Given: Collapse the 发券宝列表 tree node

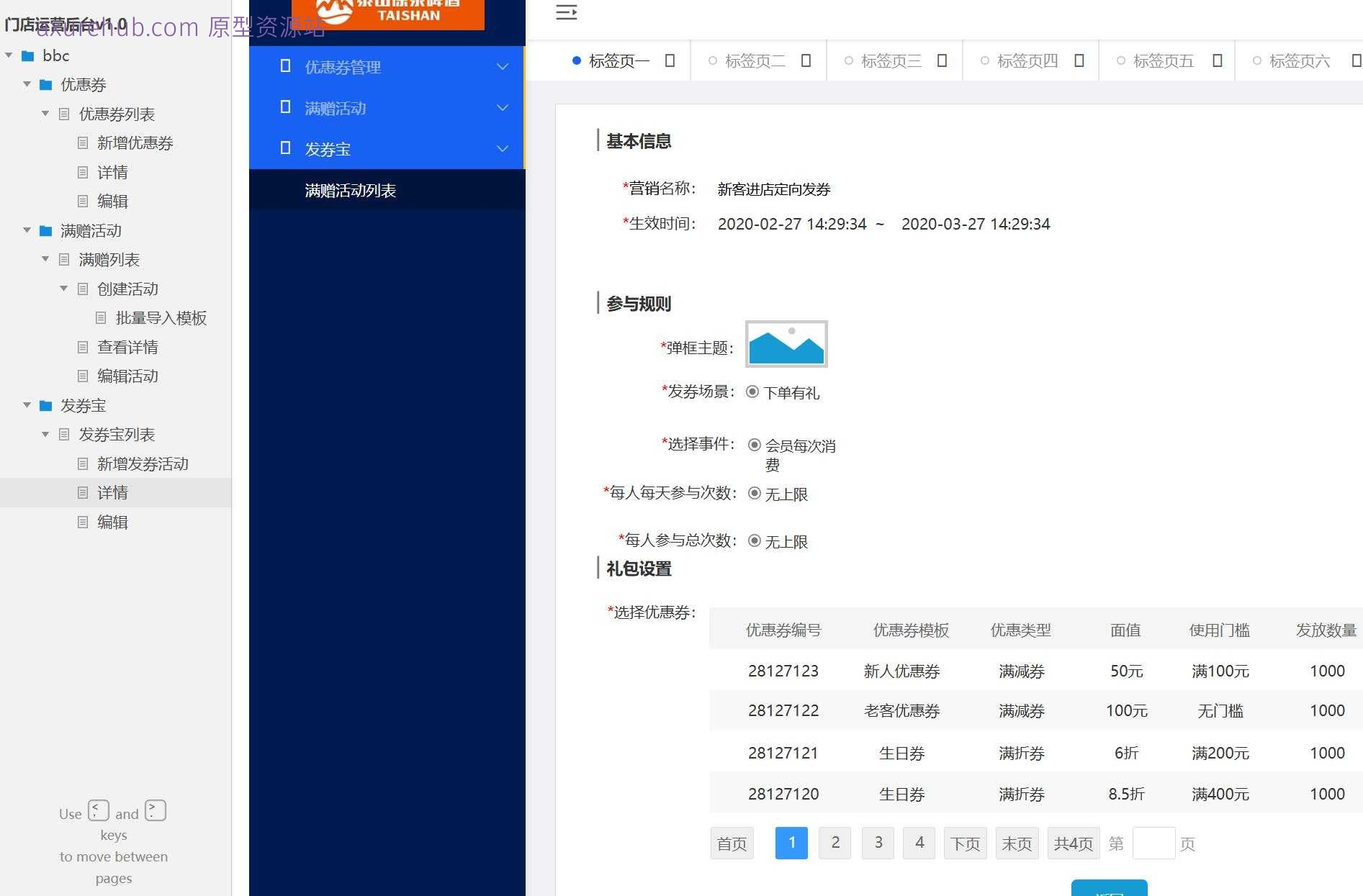Looking at the screenshot, I should coord(45,435).
